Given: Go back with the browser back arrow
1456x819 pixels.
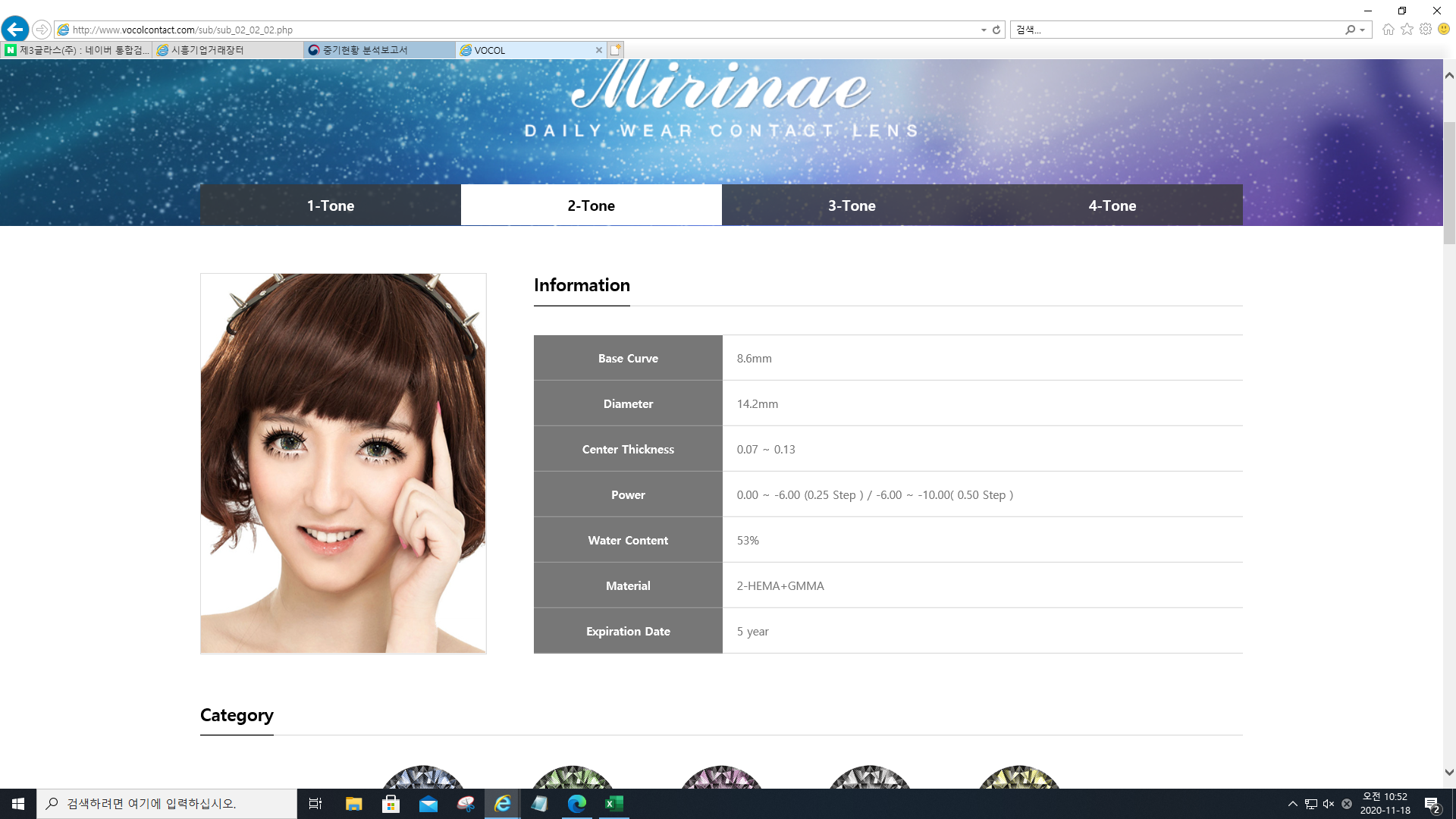Looking at the screenshot, I should 15,30.
